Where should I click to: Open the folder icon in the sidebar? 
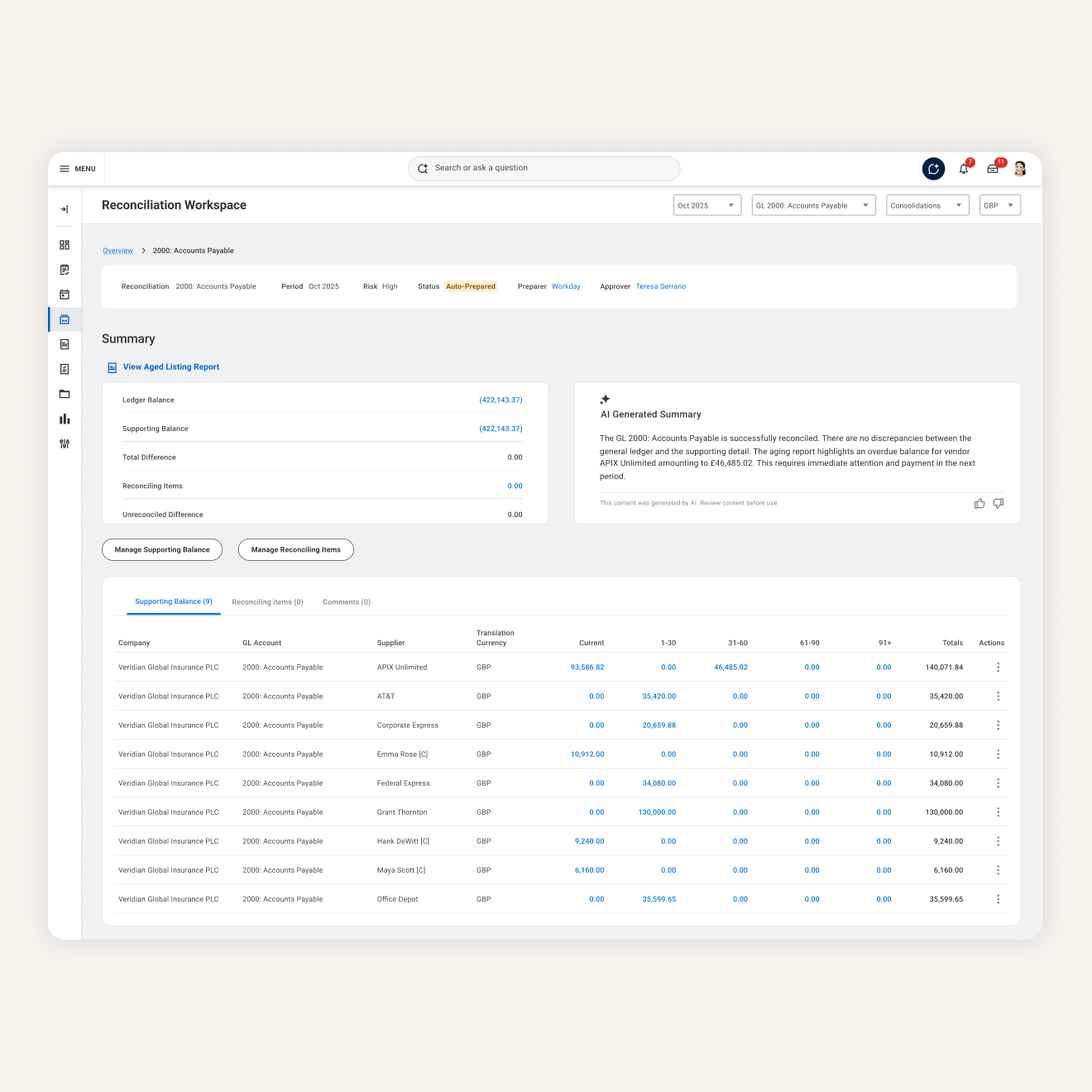coord(65,394)
